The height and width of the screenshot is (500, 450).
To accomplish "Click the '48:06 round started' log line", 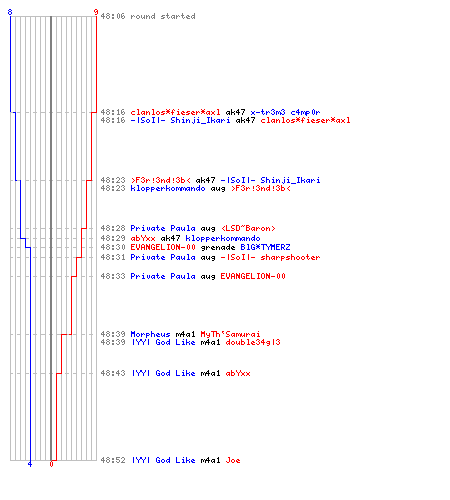I will pos(148,16).
